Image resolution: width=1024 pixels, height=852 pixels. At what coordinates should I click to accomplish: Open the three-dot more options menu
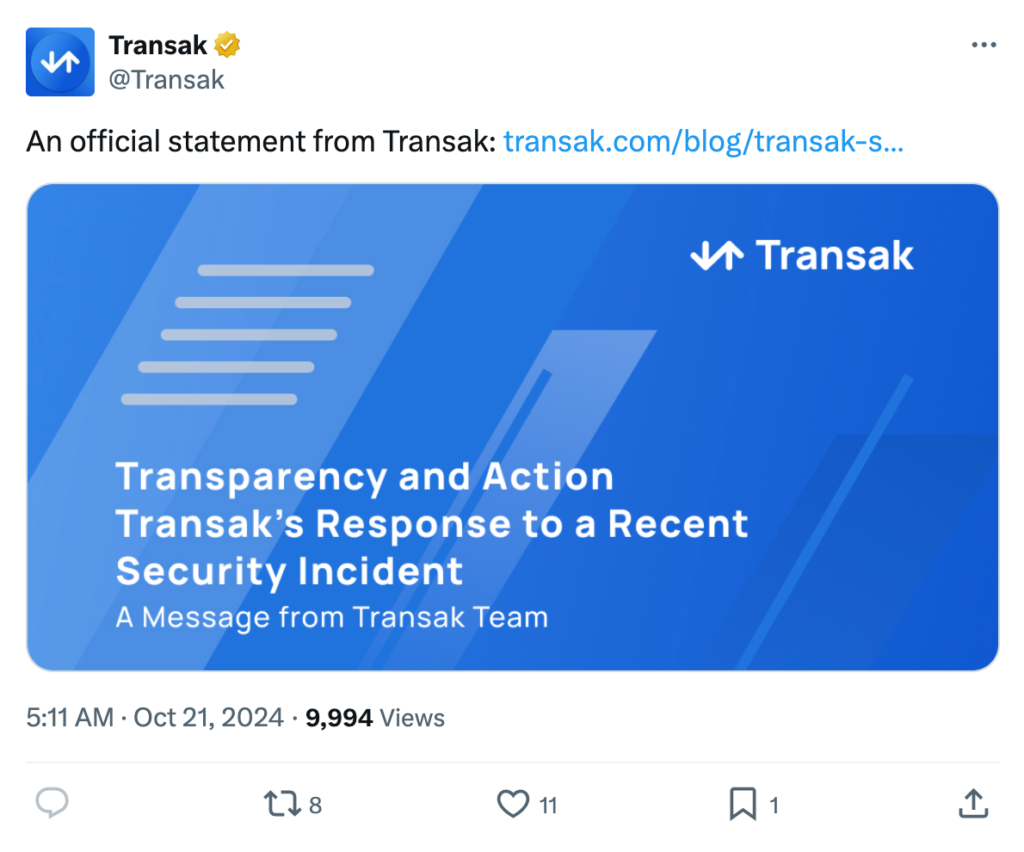[x=984, y=45]
